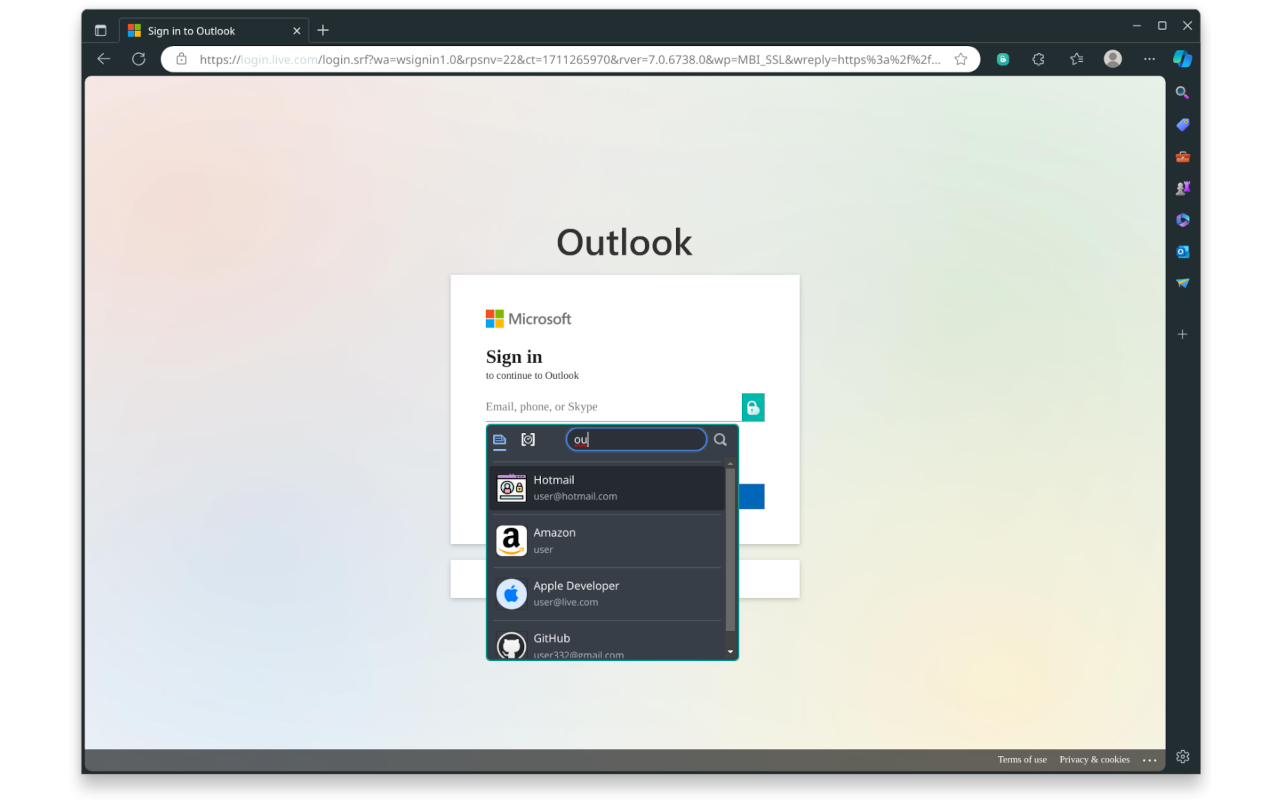This screenshot has width=1280, height=800.
Task: Open the Copilot icon
Action: click(1183, 59)
